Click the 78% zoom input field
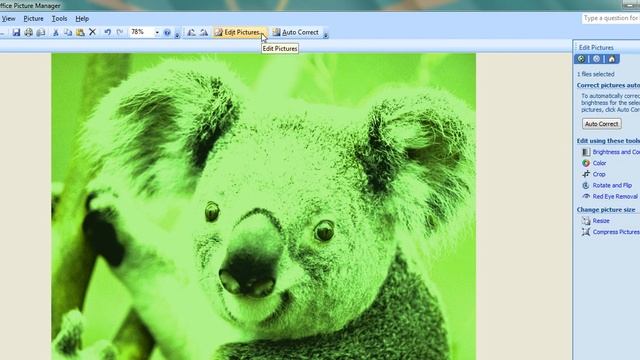The height and width of the screenshot is (360, 640). 141,32
